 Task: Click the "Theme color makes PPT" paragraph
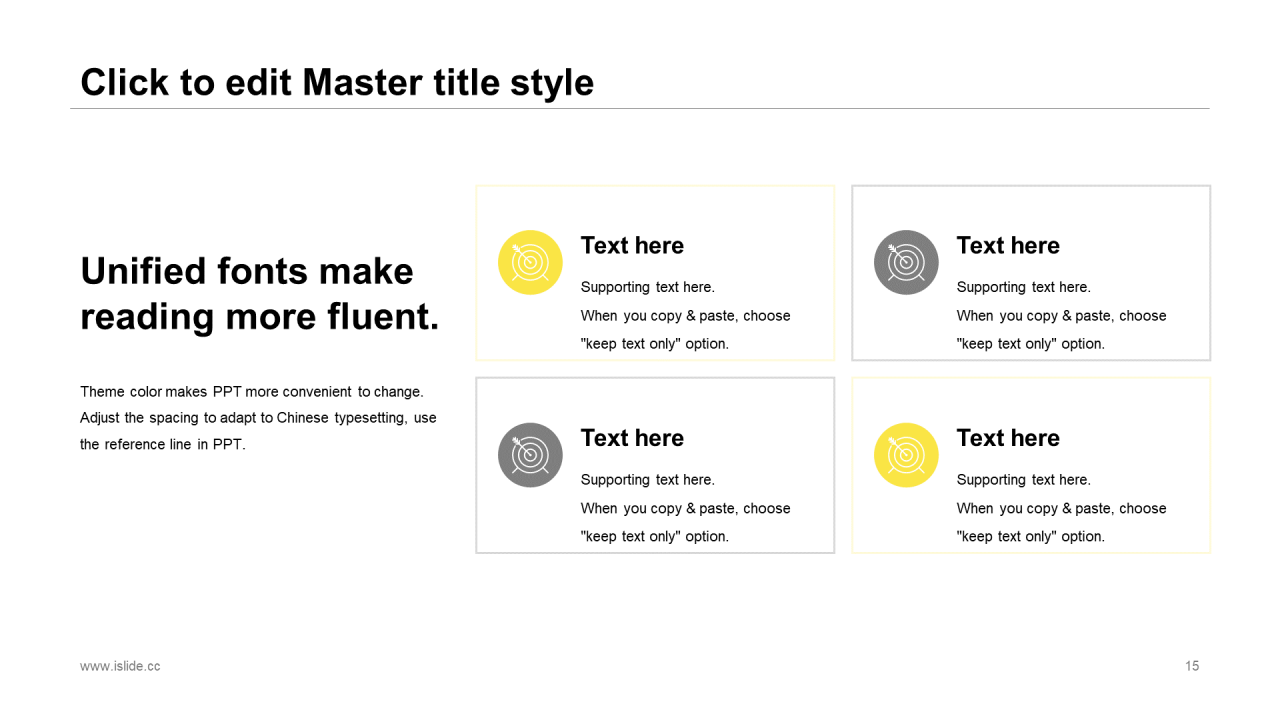[258, 418]
